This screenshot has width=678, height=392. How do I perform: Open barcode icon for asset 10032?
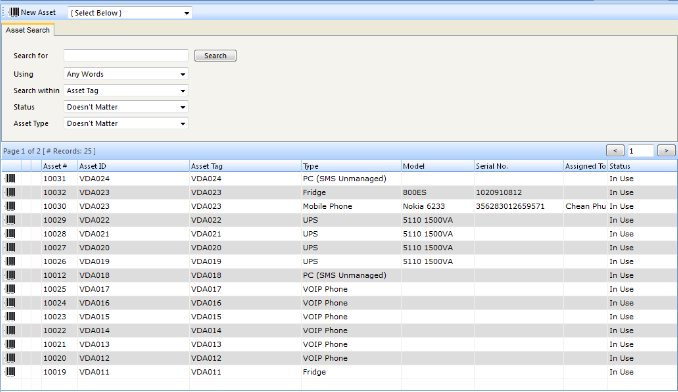point(11,192)
